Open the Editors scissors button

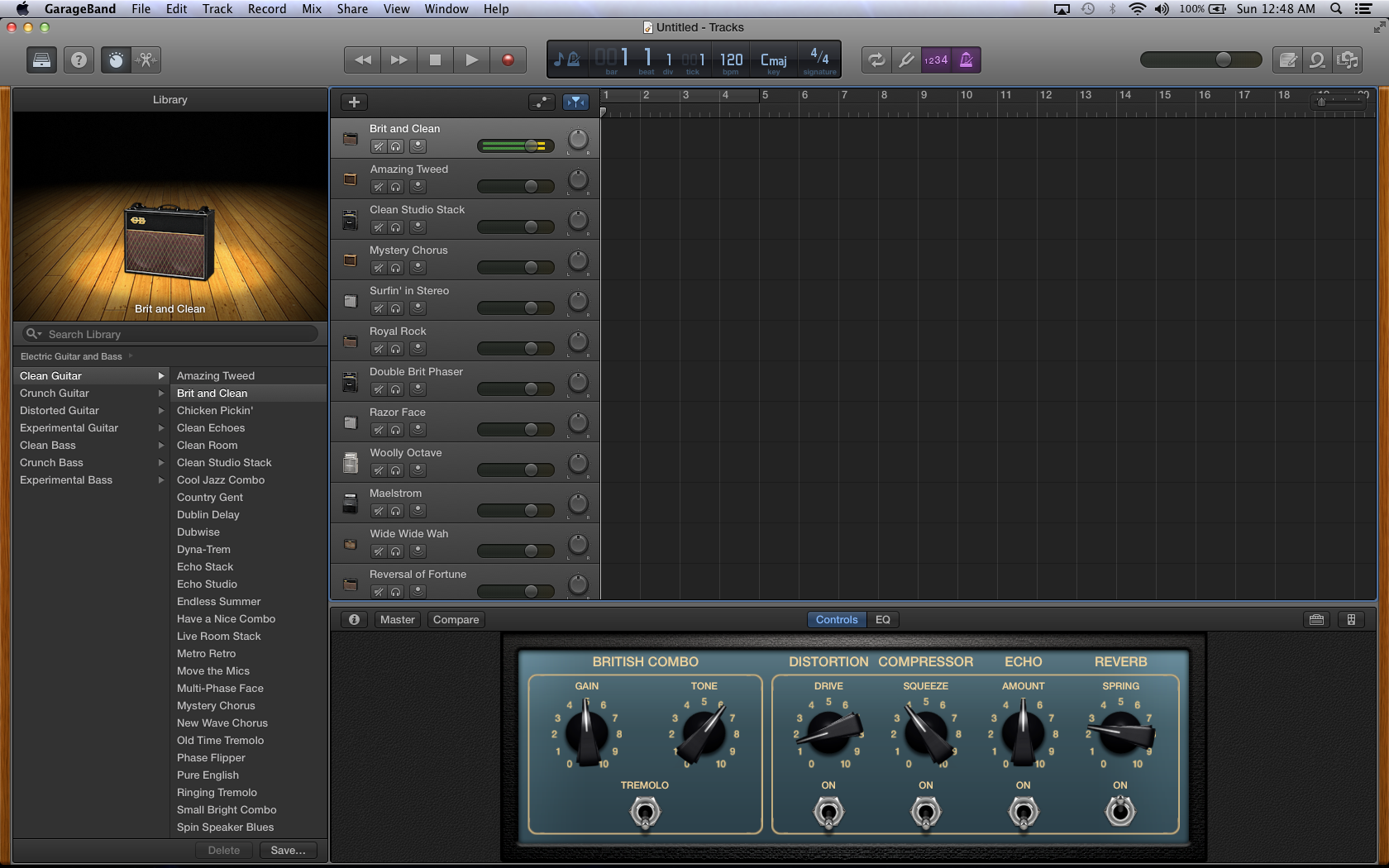coord(146,60)
